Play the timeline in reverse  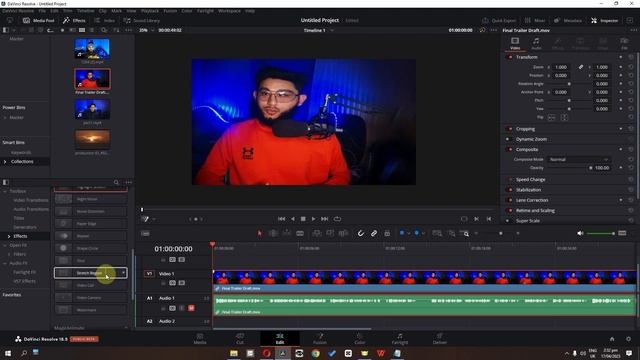pyautogui.click(x=293, y=219)
